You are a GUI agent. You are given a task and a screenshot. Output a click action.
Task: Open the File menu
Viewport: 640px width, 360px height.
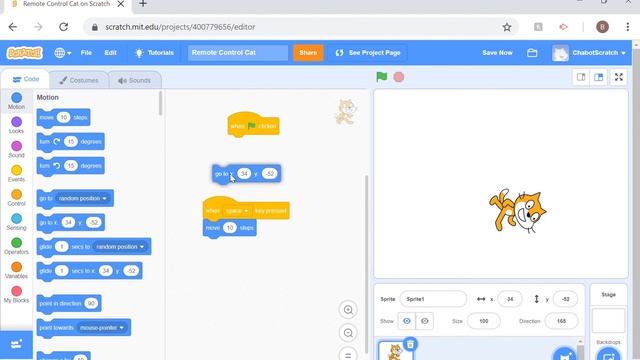[x=86, y=53]
